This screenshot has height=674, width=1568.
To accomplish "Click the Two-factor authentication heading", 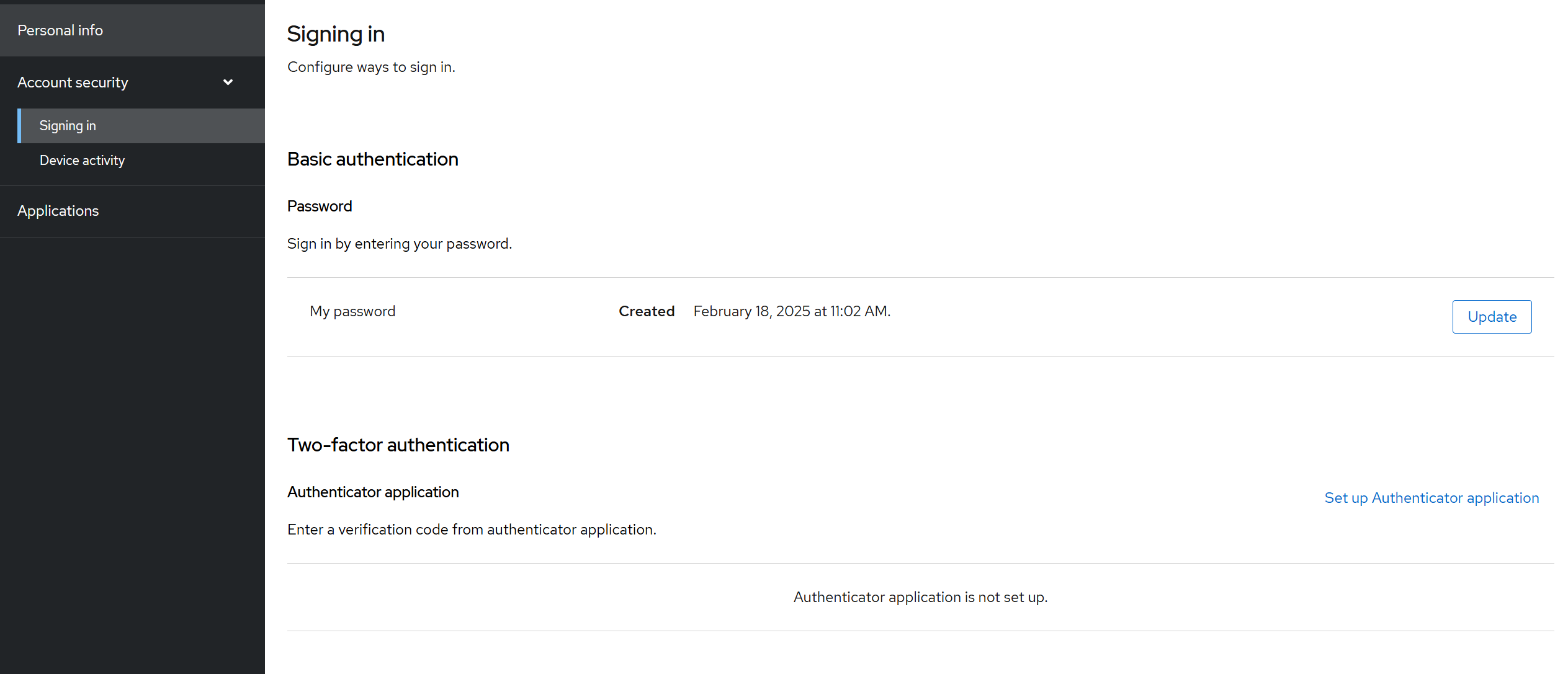I will pyautogui.click(x=398, y=445).
